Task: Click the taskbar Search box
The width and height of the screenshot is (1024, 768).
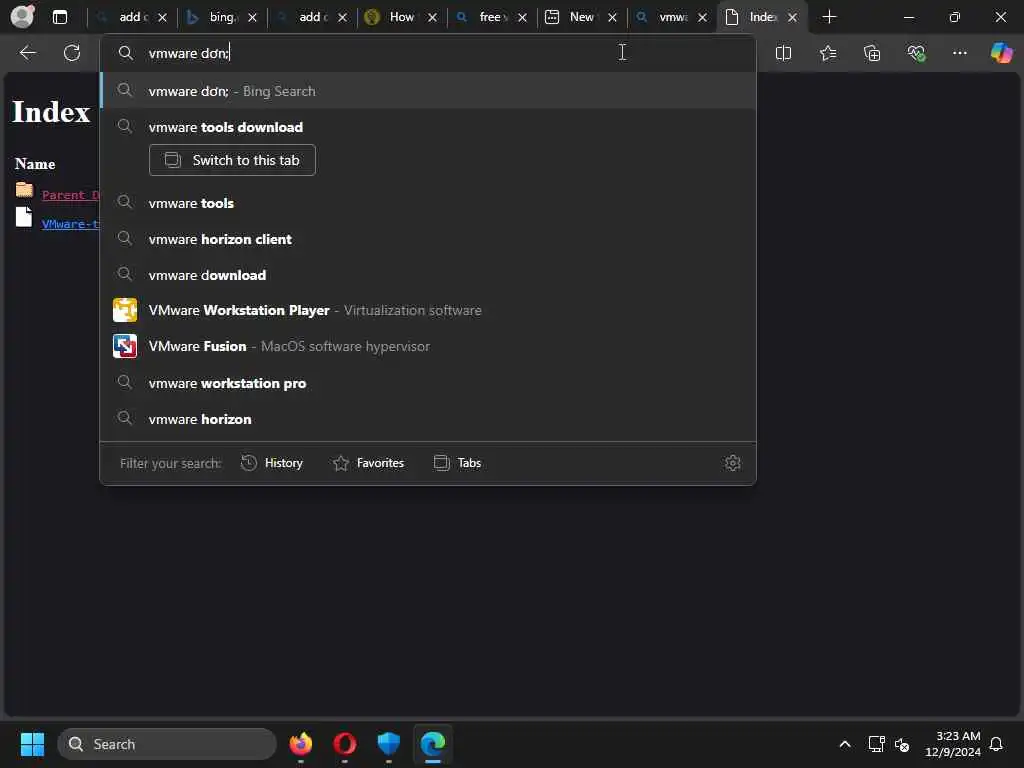Action: 167,744
